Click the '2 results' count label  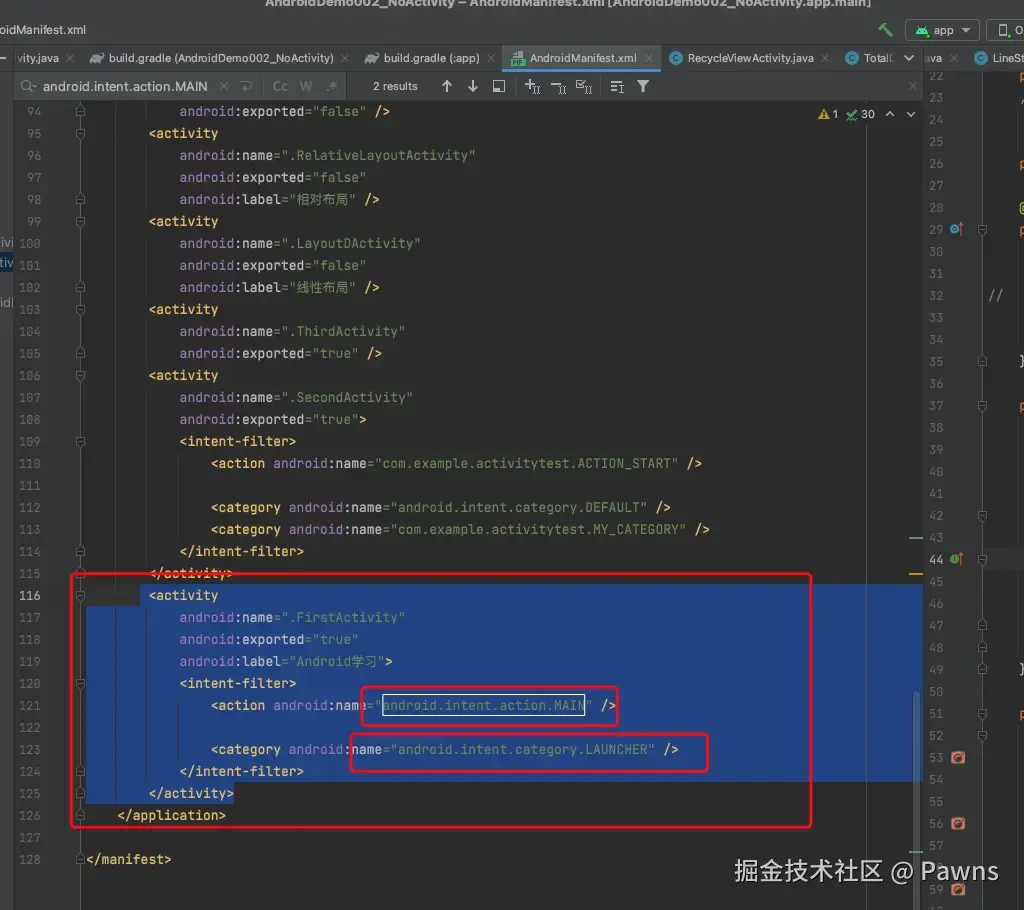tap(395, 86)
